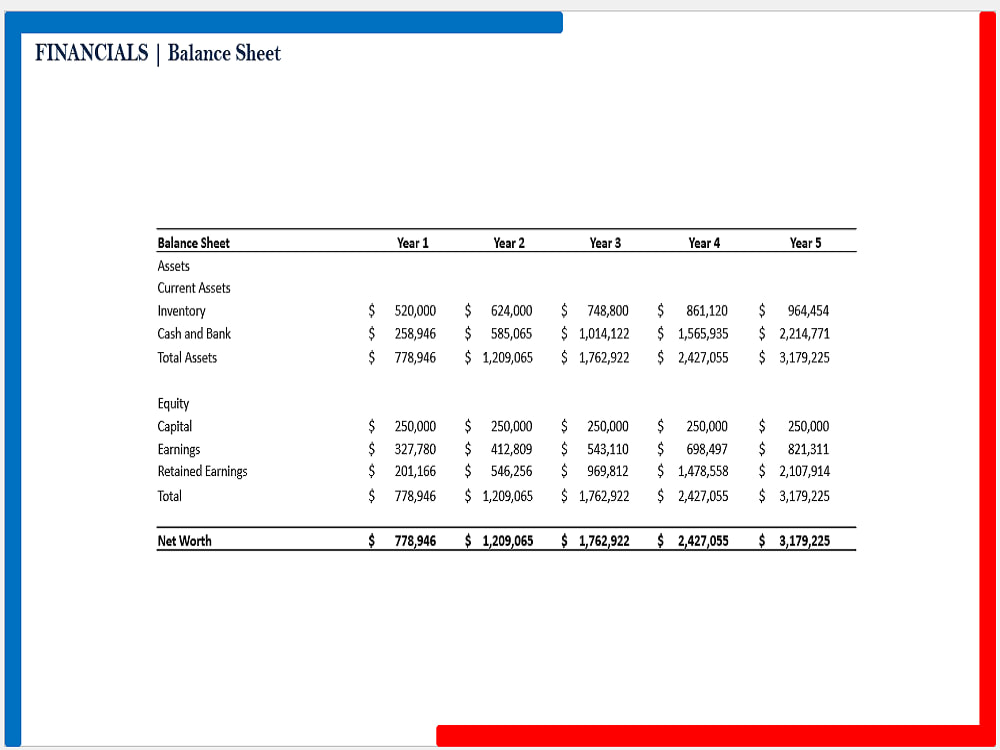Screen dimensions: 1000x750
Task: Click bold Net Worth Year 3 value 1,762,922
Action: pos(604,541)
